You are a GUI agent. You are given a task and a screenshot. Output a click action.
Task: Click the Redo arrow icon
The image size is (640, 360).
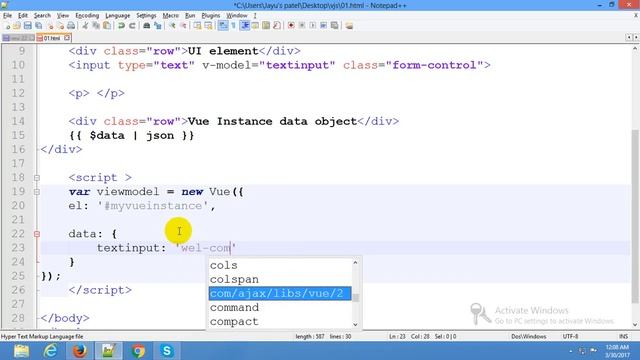(x=132, y=26)
